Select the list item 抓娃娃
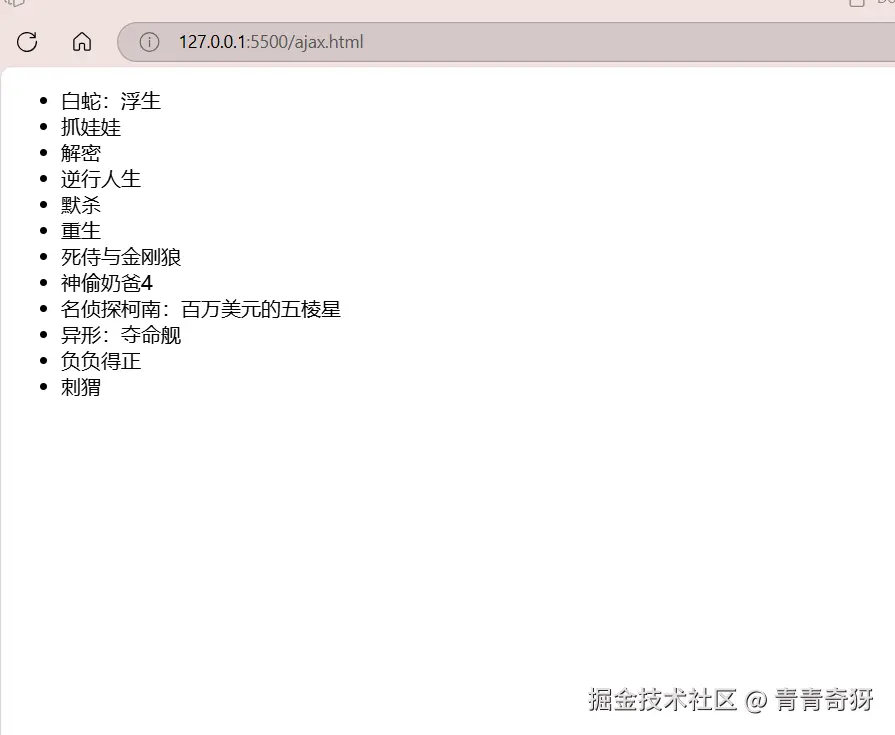The image size is (895, 735). tap(91, 127)
